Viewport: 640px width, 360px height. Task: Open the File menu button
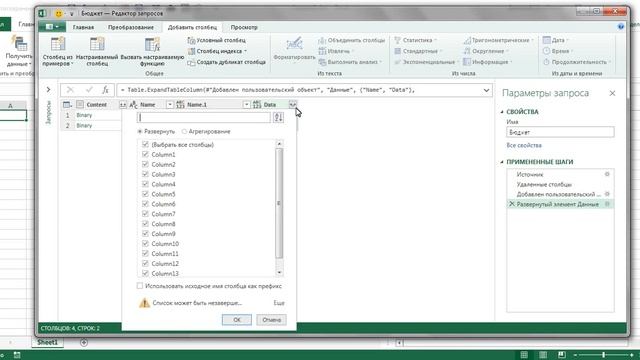(x=52, y=27)
